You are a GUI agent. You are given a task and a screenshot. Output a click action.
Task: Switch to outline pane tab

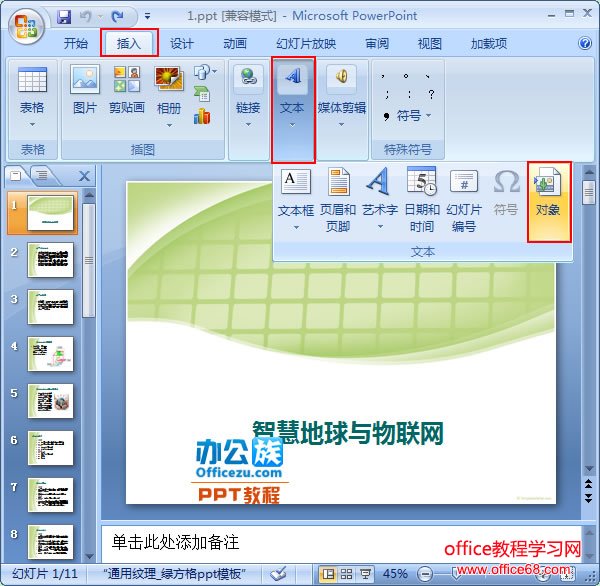pos(42,176)
